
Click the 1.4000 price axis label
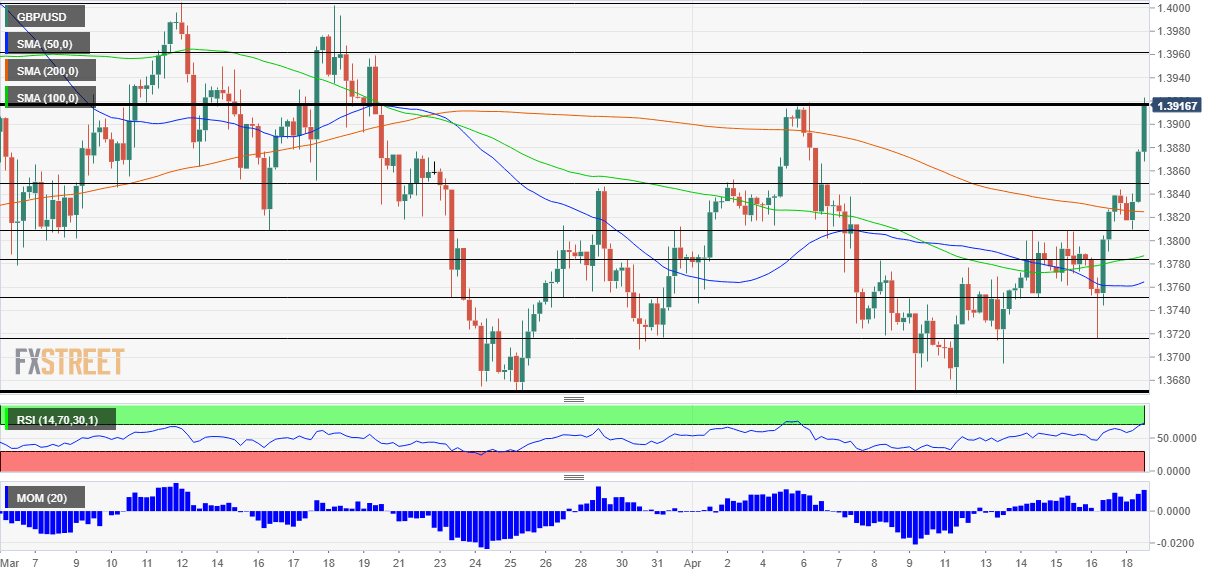[x=1173, y=8]
